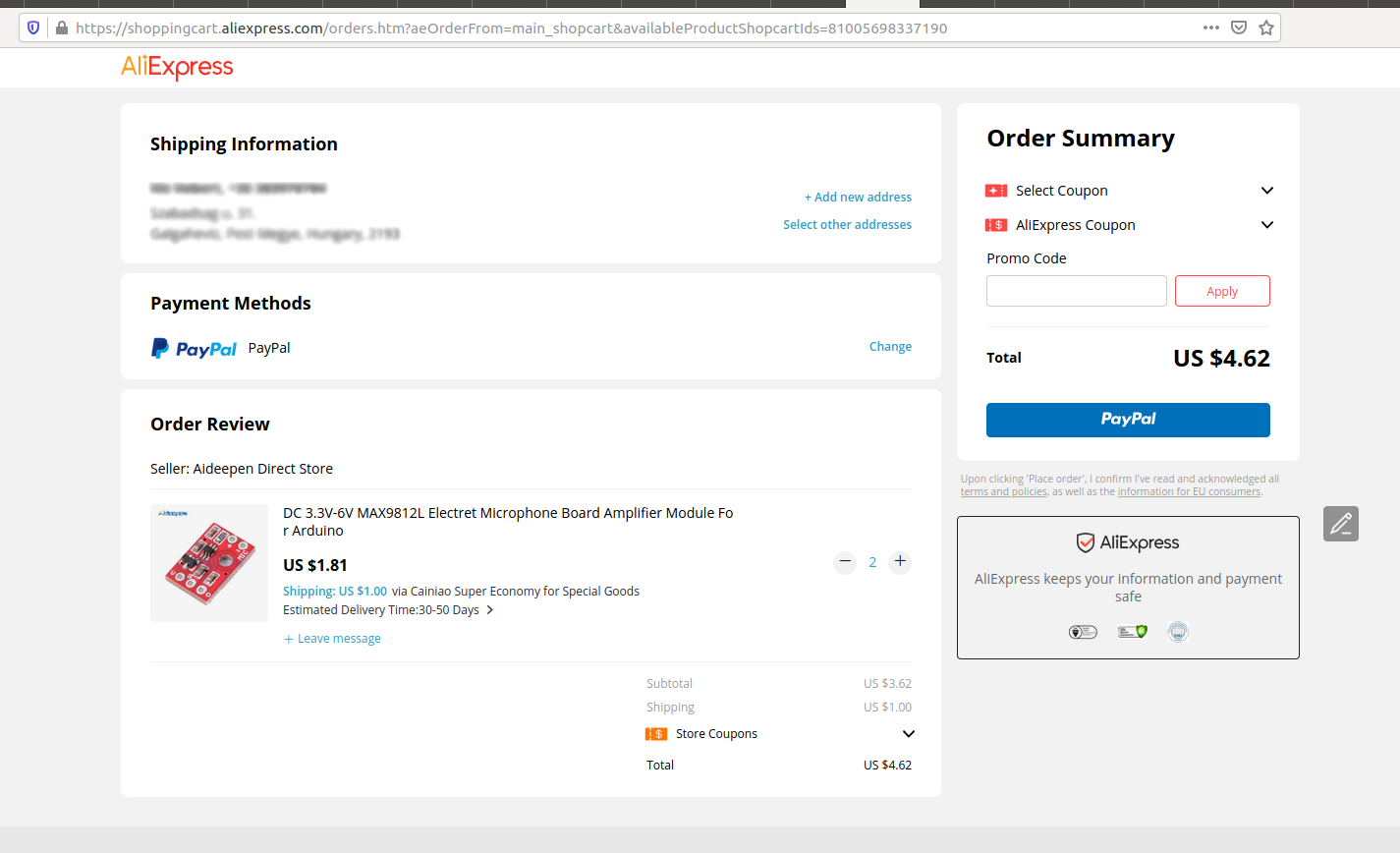
Task: Click the Promo Code input field
Action: coord(1077,291)
